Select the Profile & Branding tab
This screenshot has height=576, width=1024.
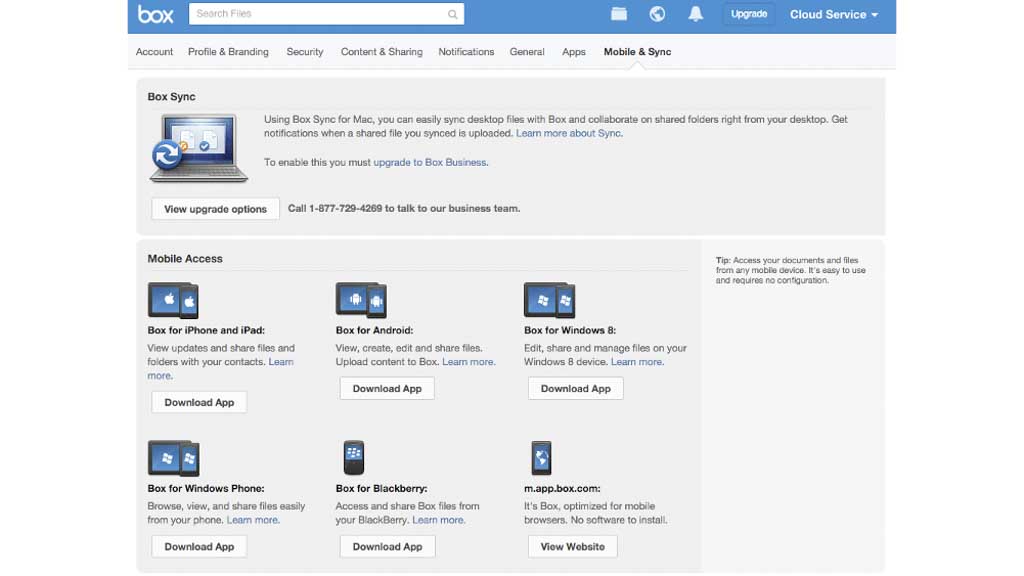pos(228,52)
